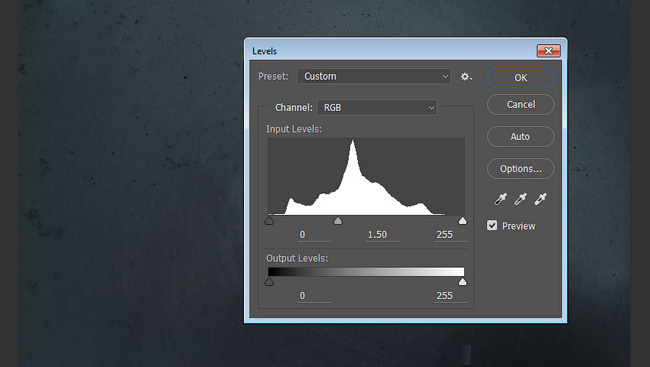Click OK to apply Levels
The height and width of the screenshot is (367, 650).
520,78
